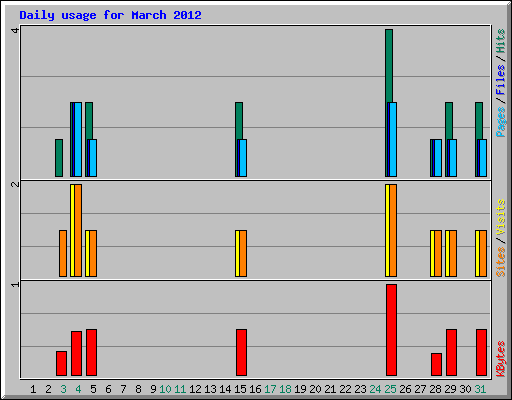512x400 pixels.
Task: Click the y-axis value 1 of the bottom chart
Action: (15, 284)
